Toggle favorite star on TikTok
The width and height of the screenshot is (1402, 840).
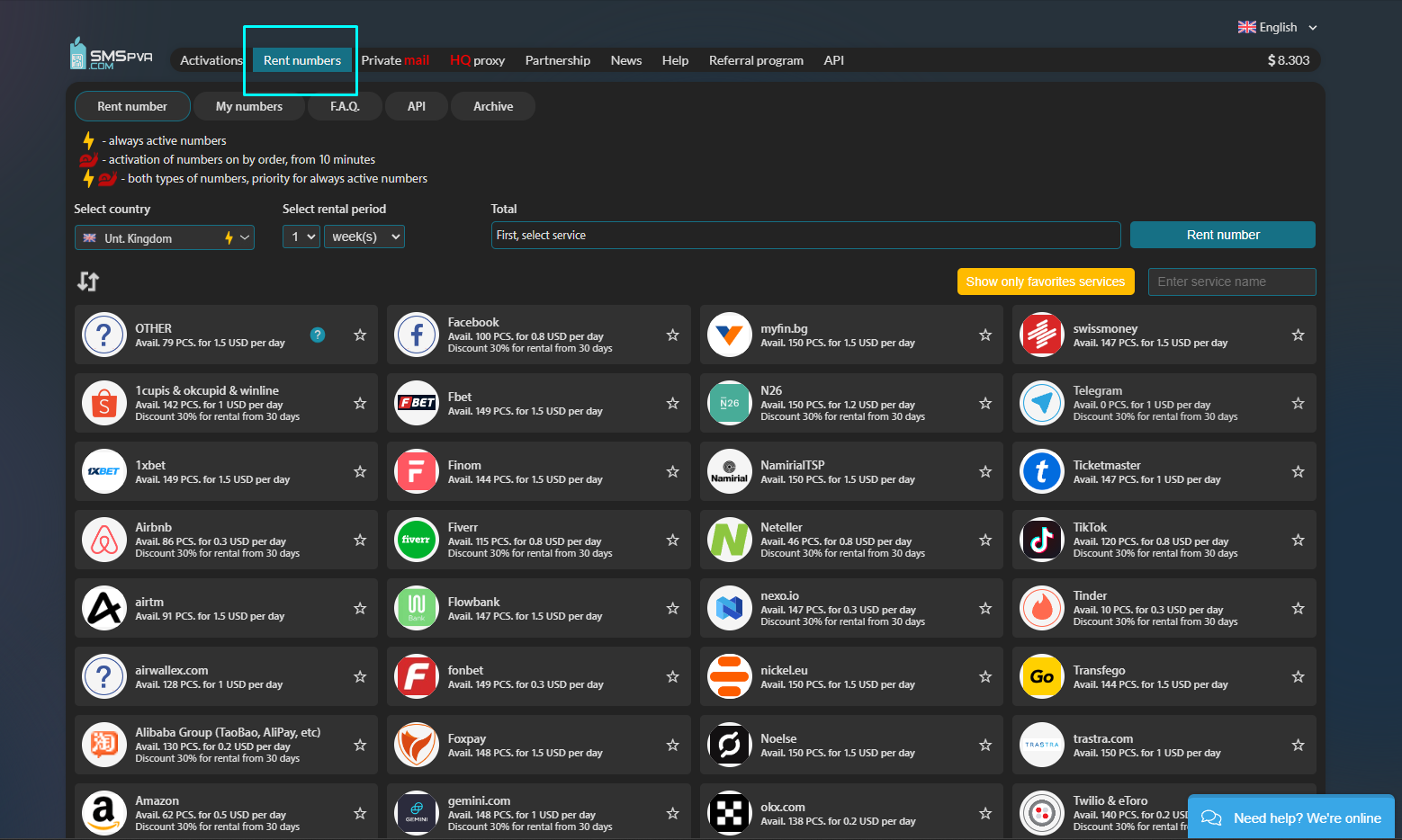coord(1298,540)
